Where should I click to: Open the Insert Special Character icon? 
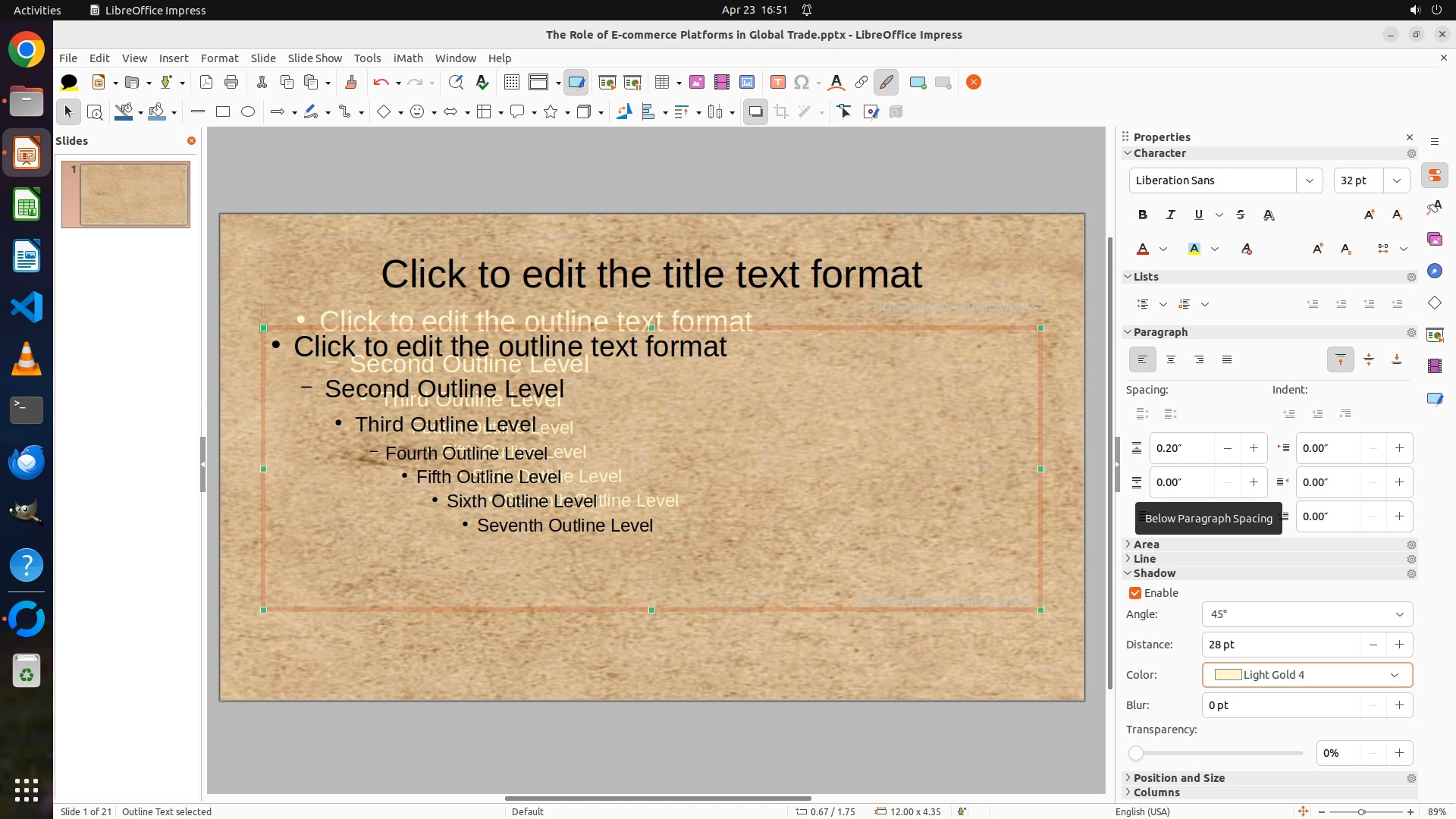[x=802, y=83]
